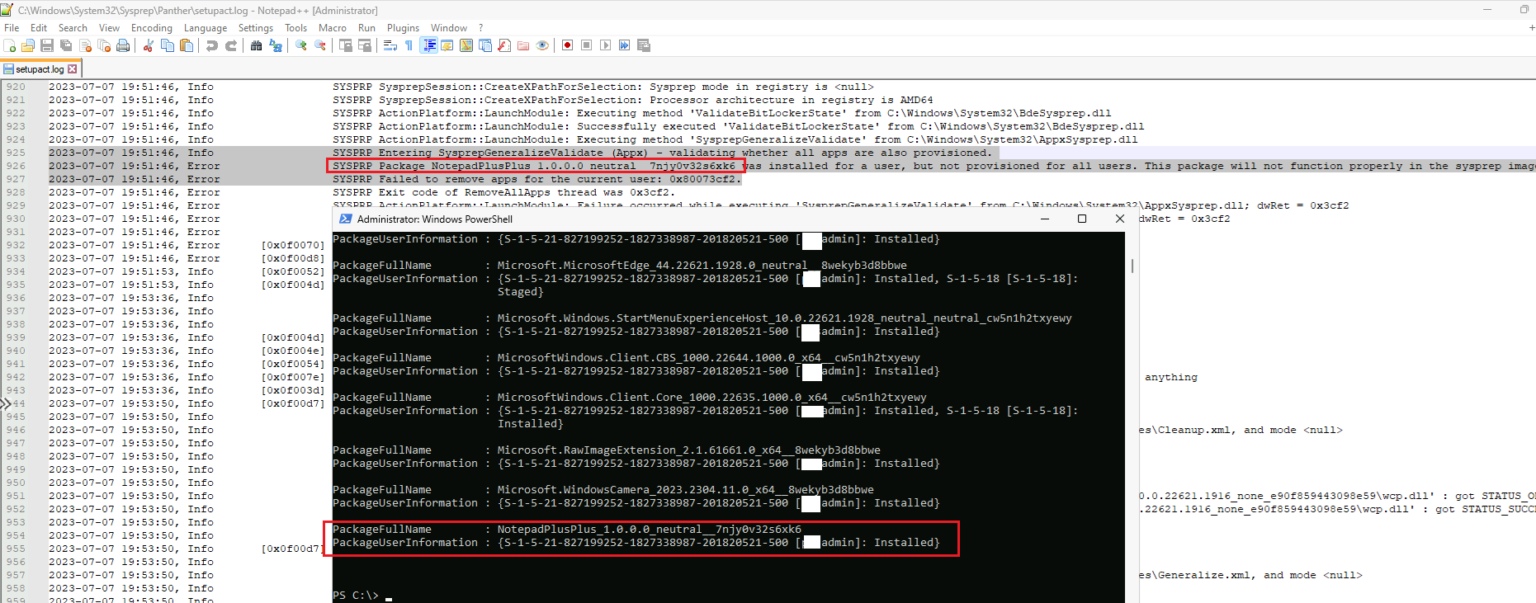This screenshot has width=1536, height=603.
Task: Click Microsoft.RawImageExtension package name in PowerShell
Action: (689, 450)
